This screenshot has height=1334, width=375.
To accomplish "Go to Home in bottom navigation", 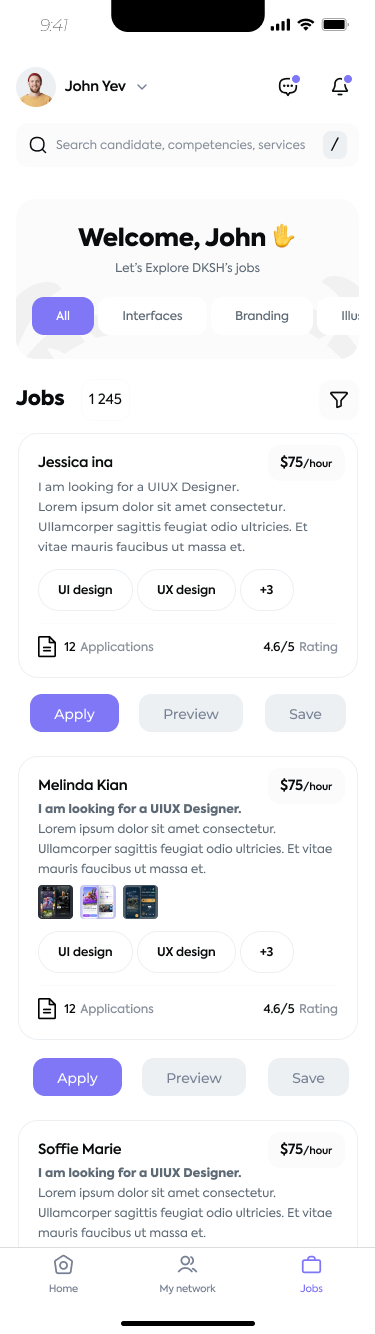I will pos(63,1274).
